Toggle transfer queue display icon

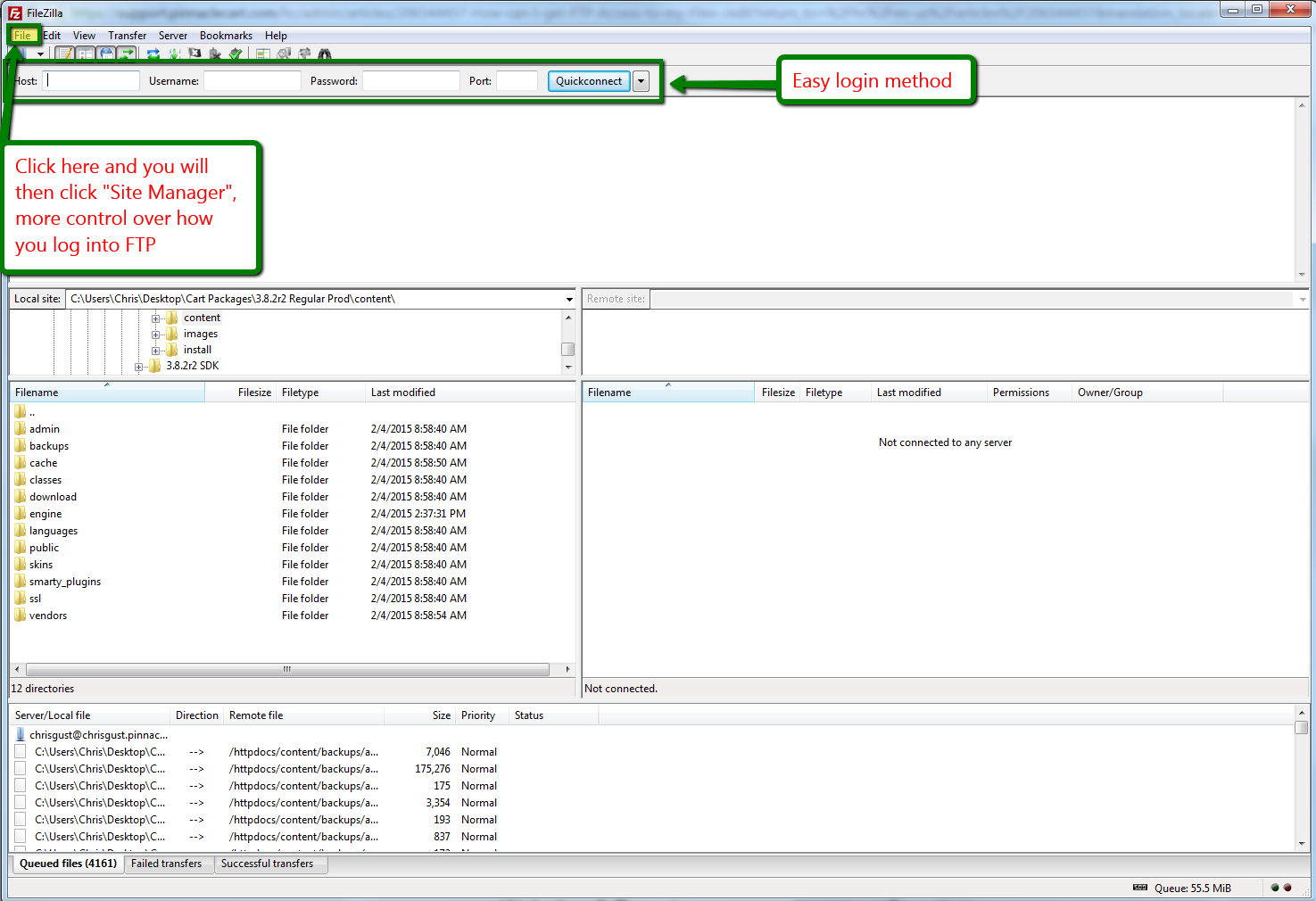[x=127, y=54]
